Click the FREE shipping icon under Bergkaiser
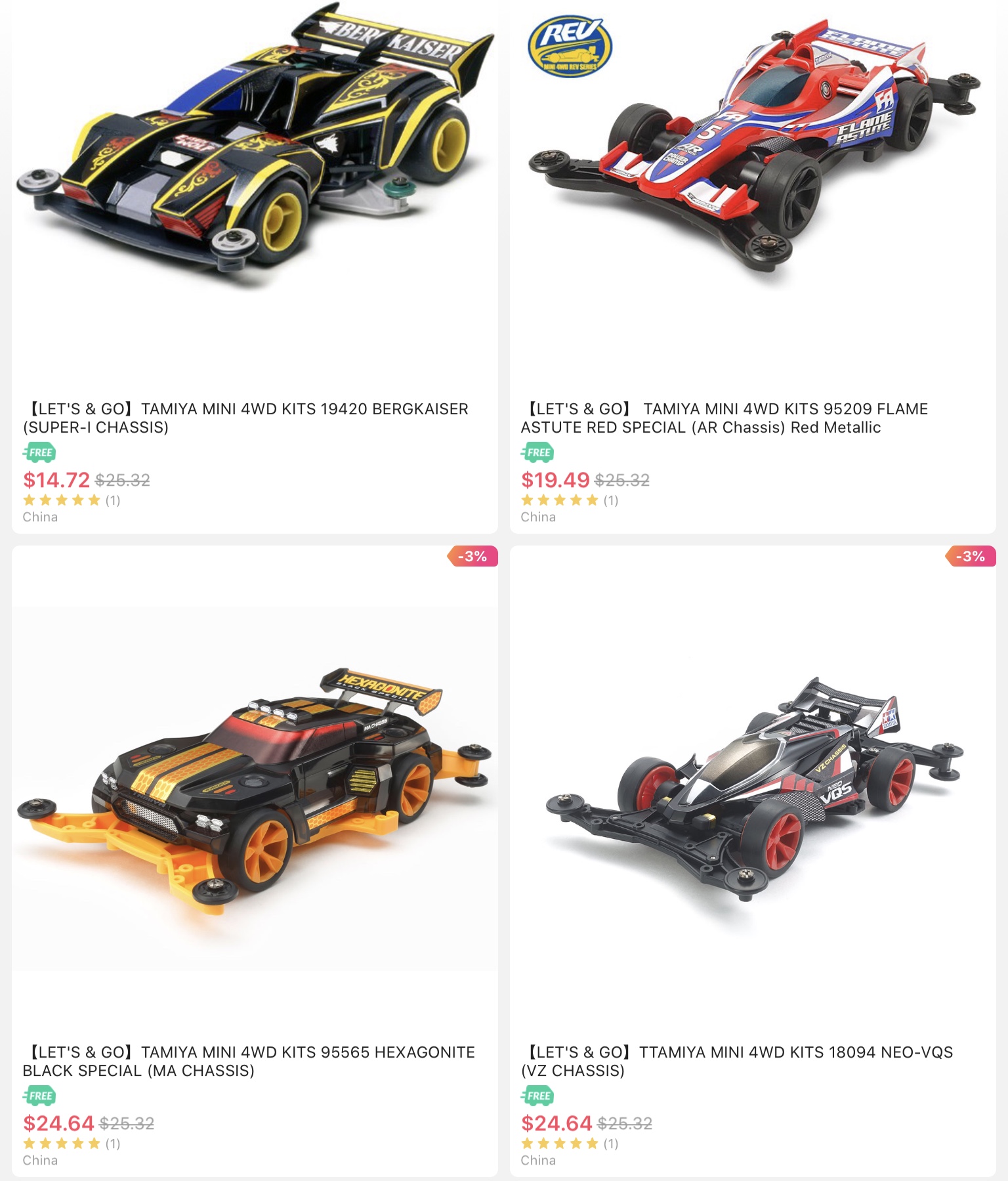 pos(39,452)
